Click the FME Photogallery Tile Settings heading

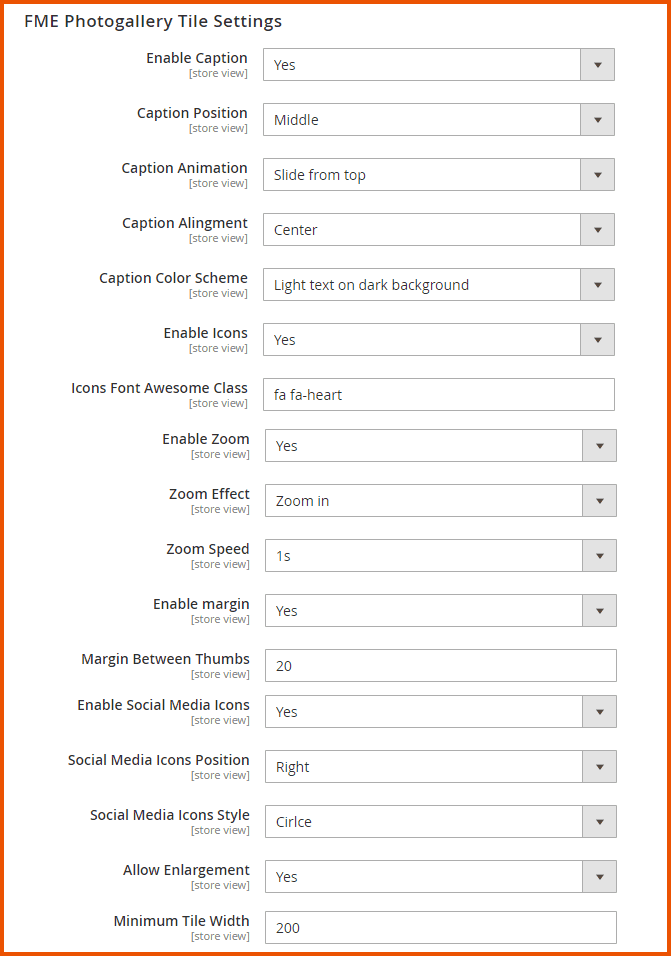153,21
